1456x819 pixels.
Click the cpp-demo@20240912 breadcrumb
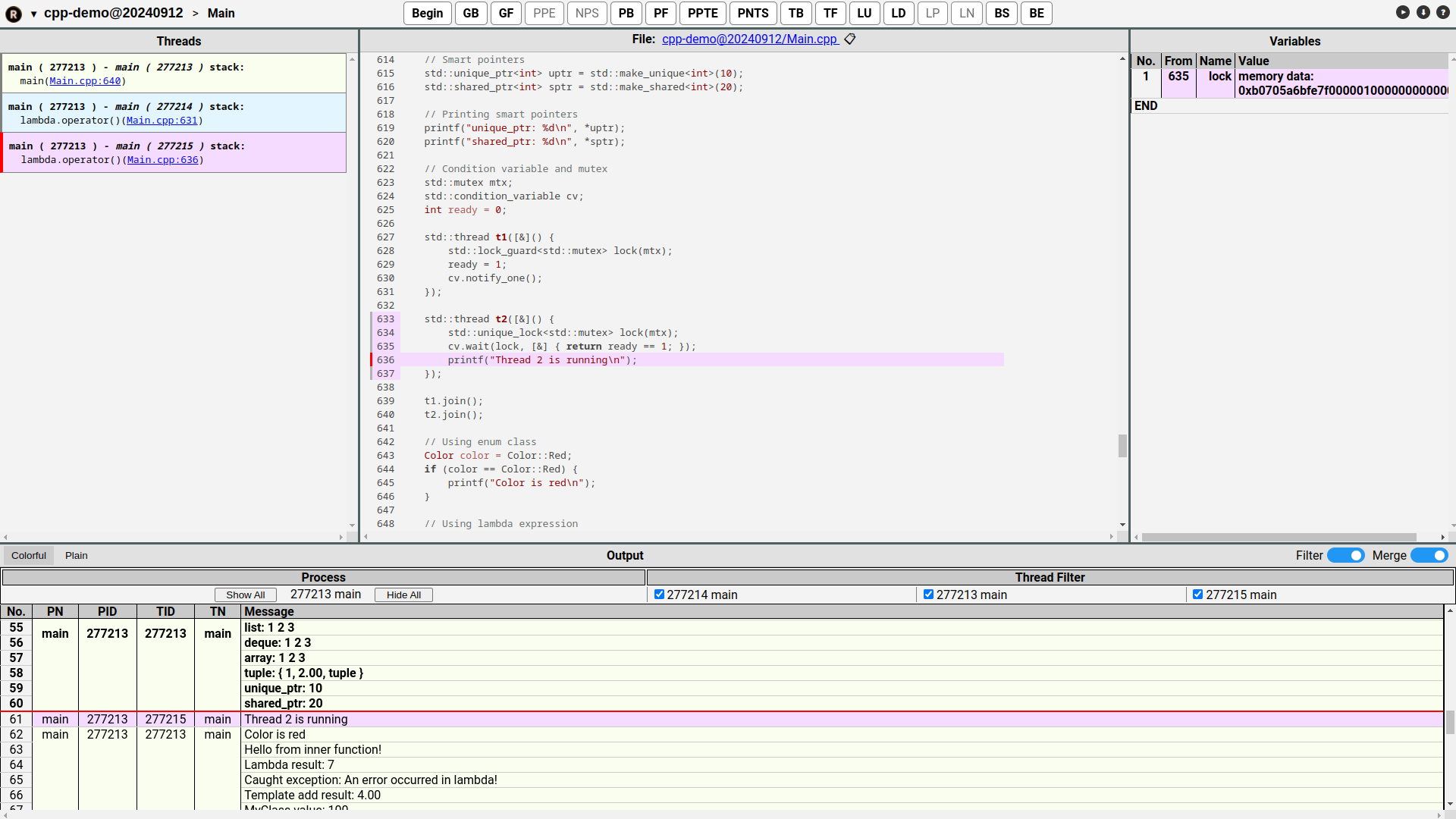click(114, 13)
